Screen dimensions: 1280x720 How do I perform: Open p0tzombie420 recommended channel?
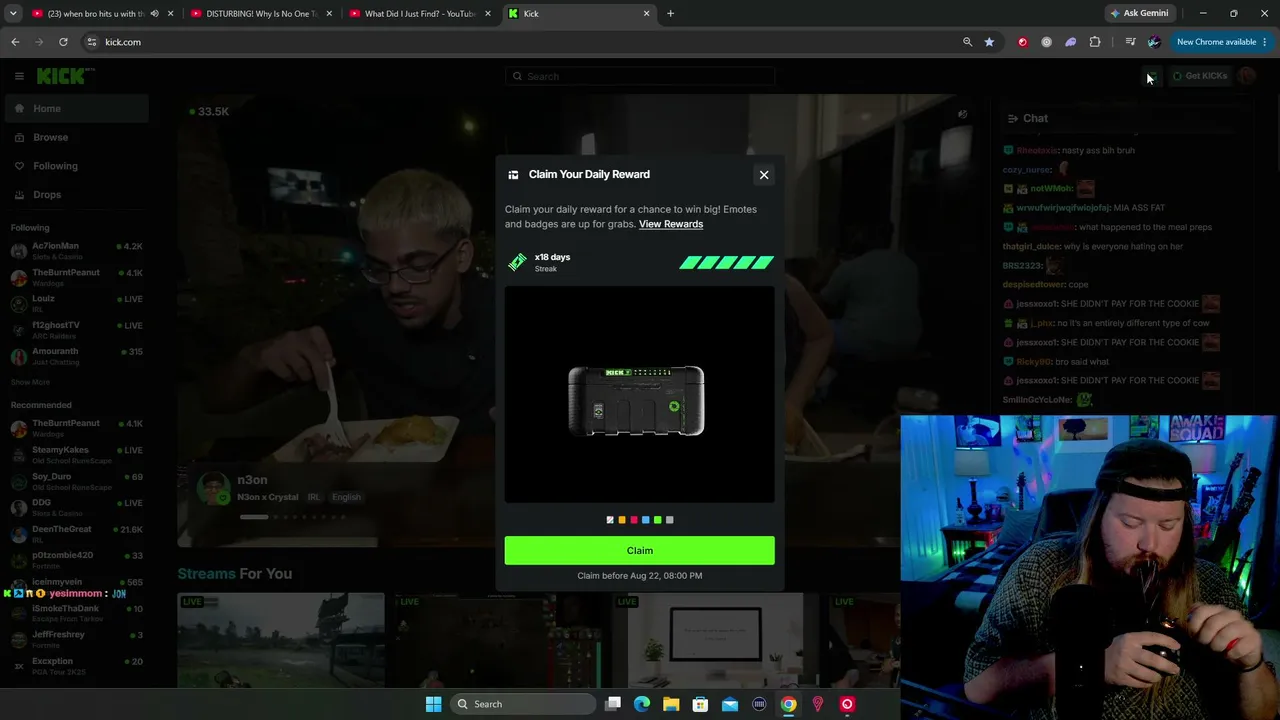[x=77, y=559]
